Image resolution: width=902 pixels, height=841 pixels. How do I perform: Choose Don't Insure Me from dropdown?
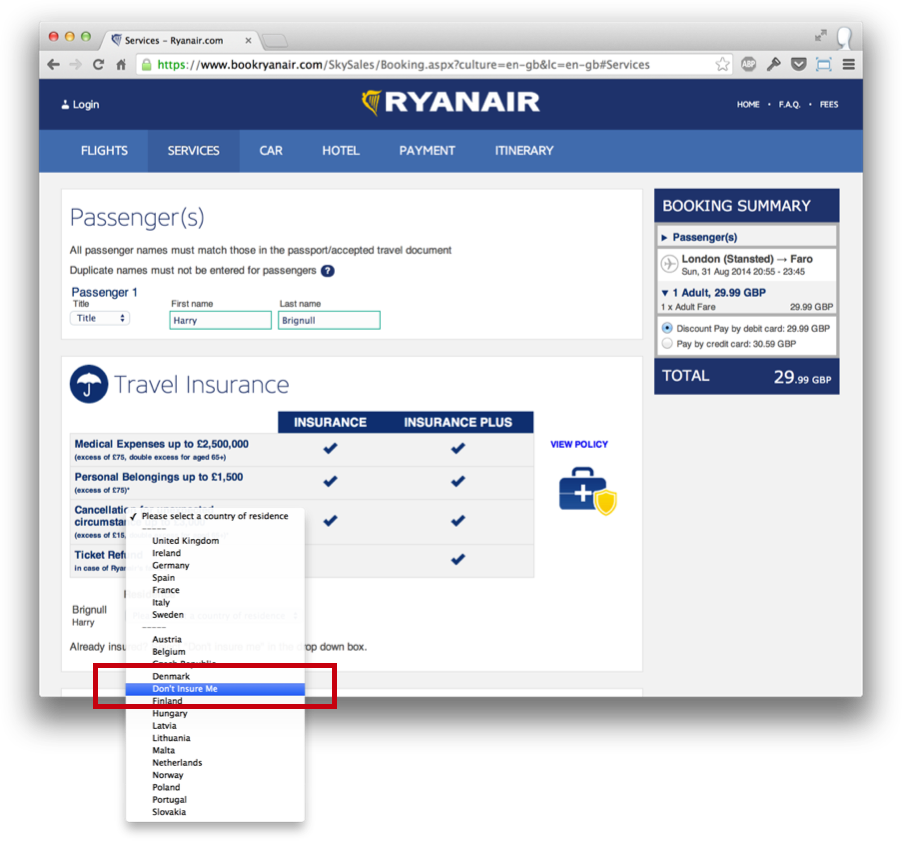(215, 689)
